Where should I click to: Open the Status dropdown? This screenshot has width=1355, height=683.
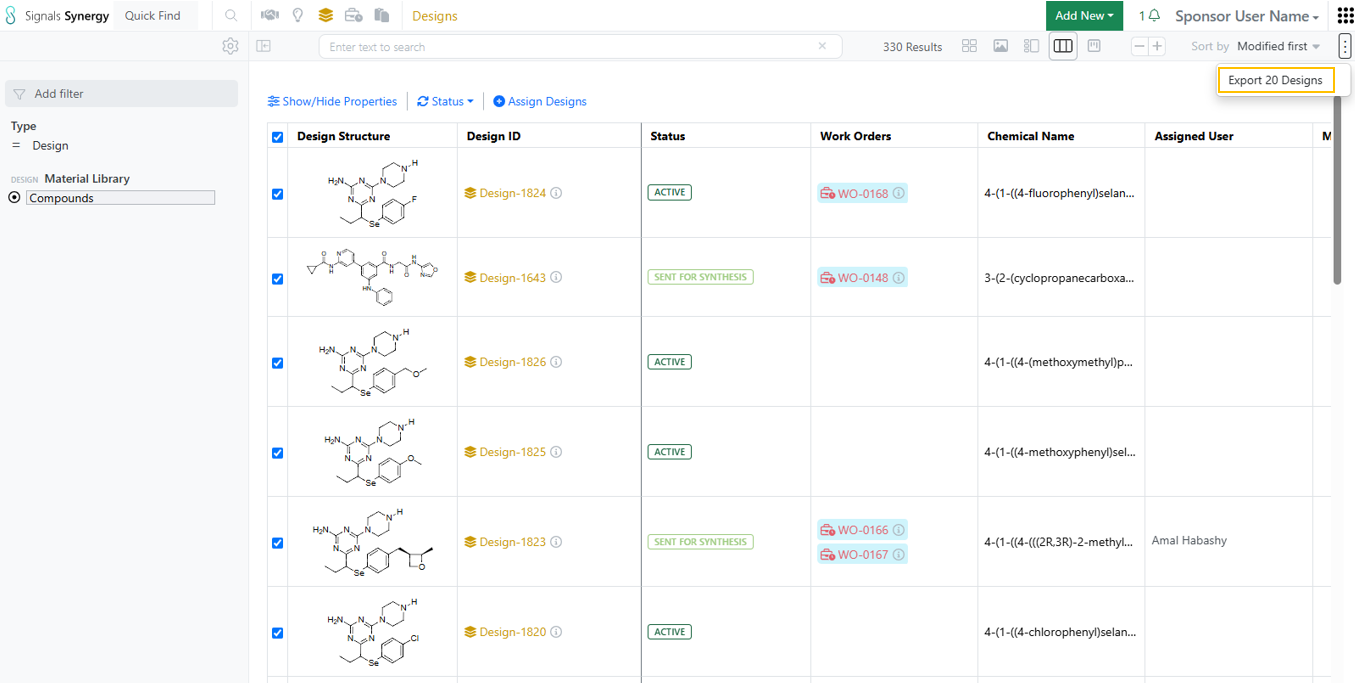(x=446, y=101)
